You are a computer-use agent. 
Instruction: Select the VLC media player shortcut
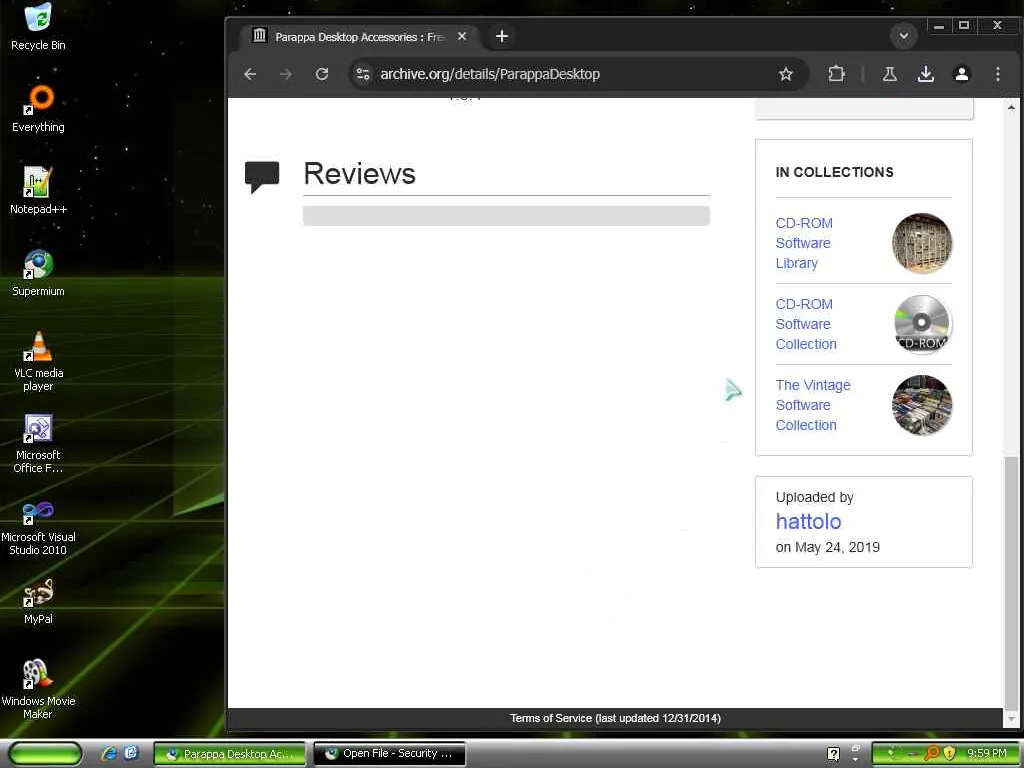38,361
